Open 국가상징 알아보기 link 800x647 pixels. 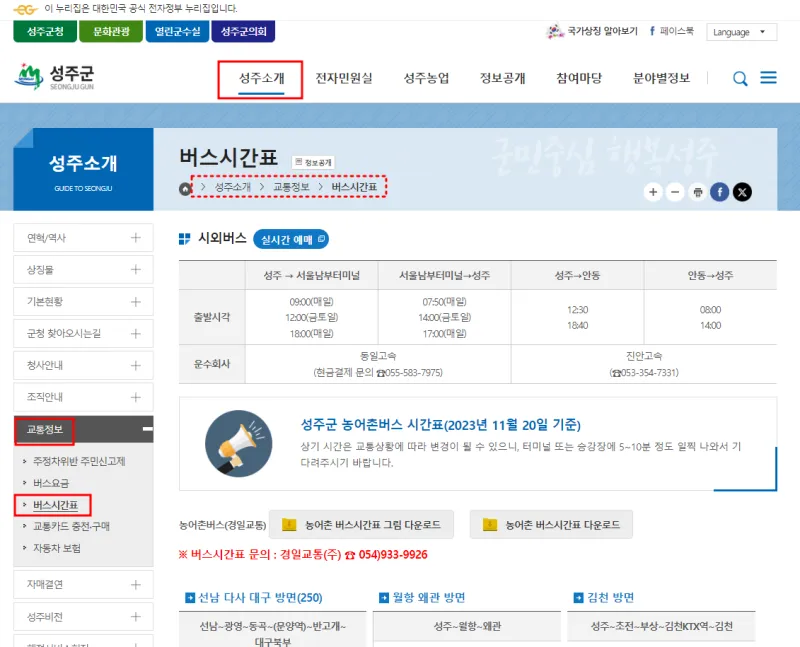coord(593,32)
